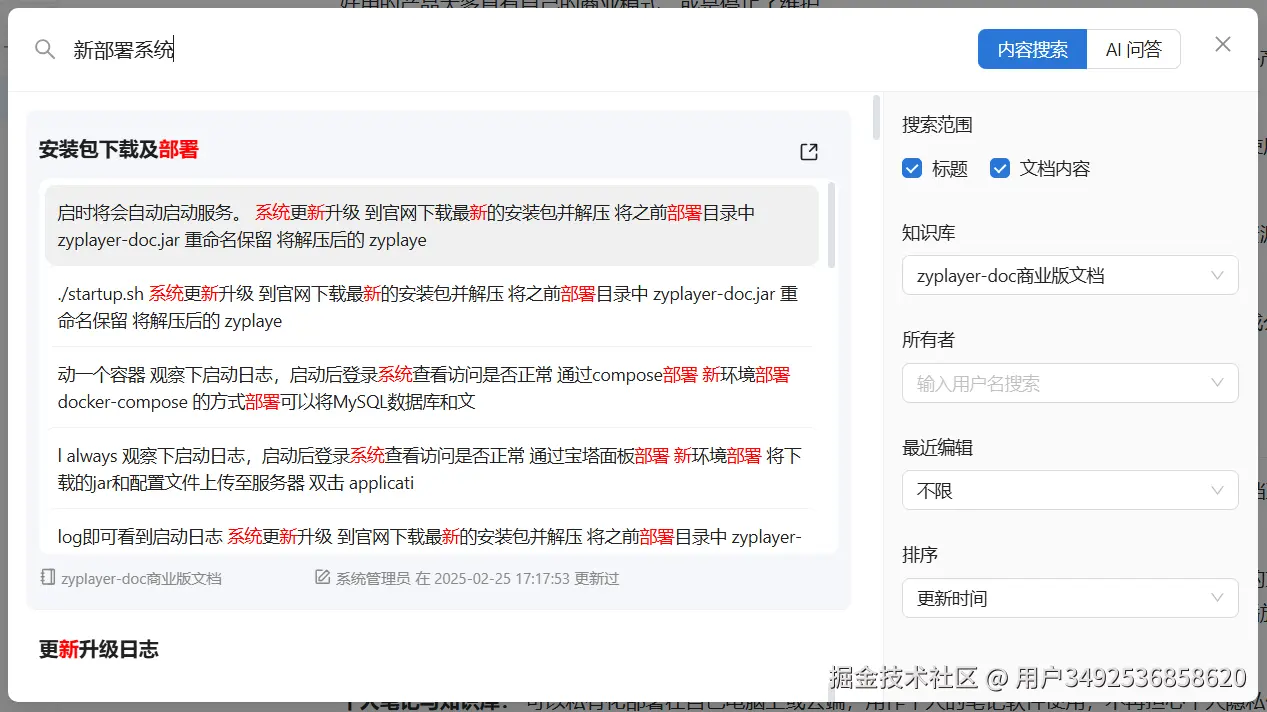The image size is (1267, 712).
Task: Click the magnifier search icon
Action: pos(44,49)
